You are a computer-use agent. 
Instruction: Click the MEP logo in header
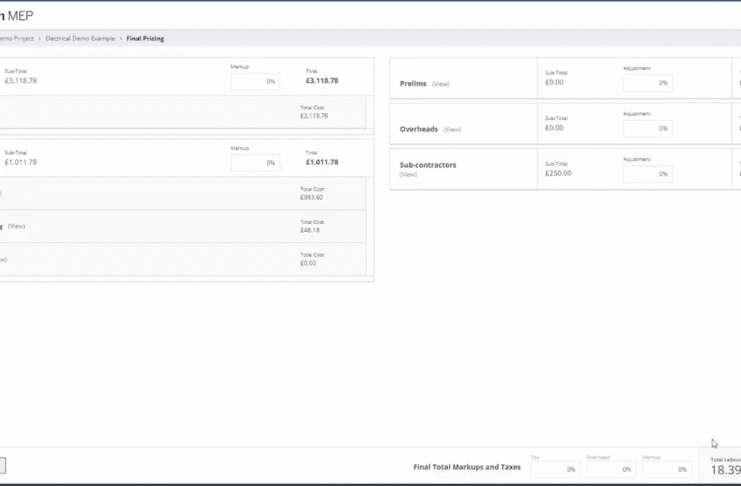pyautogui.click(x=20, y=15)
